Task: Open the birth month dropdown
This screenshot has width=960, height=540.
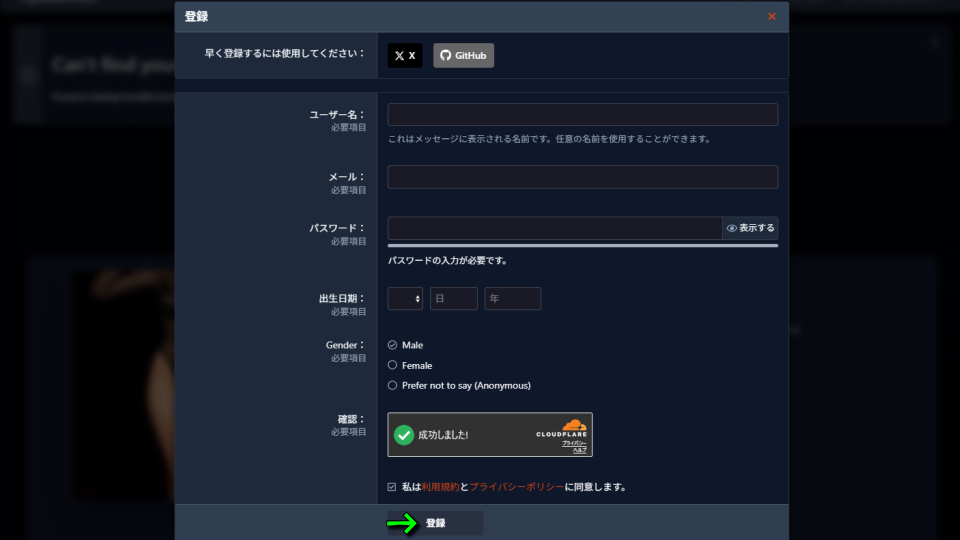Action: (405, 298)
